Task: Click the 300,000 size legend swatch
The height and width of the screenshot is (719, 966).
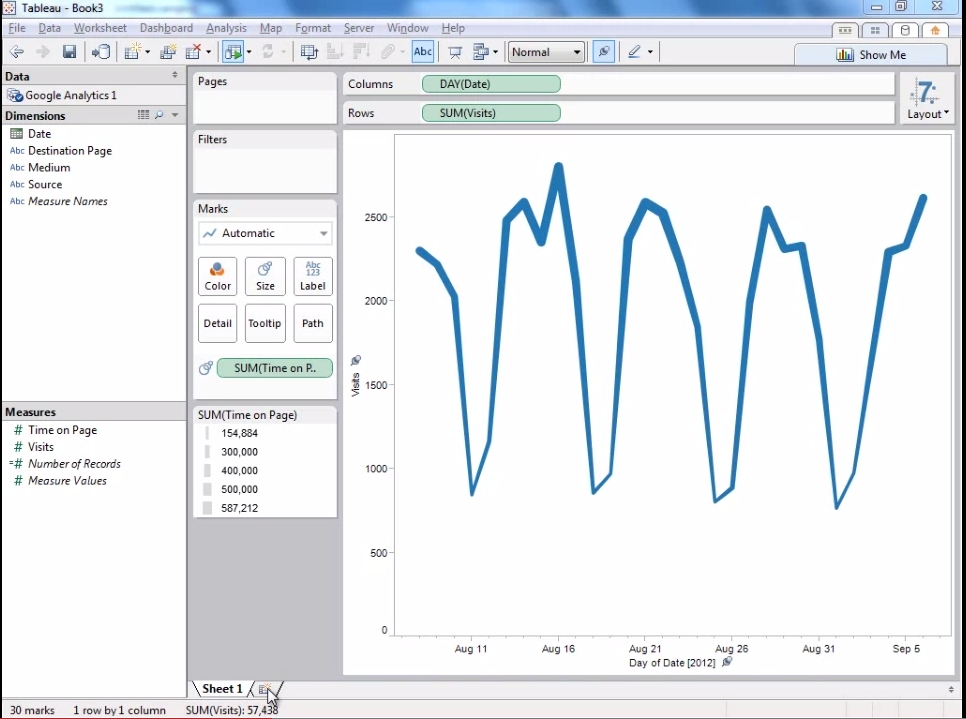Action: click(208, 452)
